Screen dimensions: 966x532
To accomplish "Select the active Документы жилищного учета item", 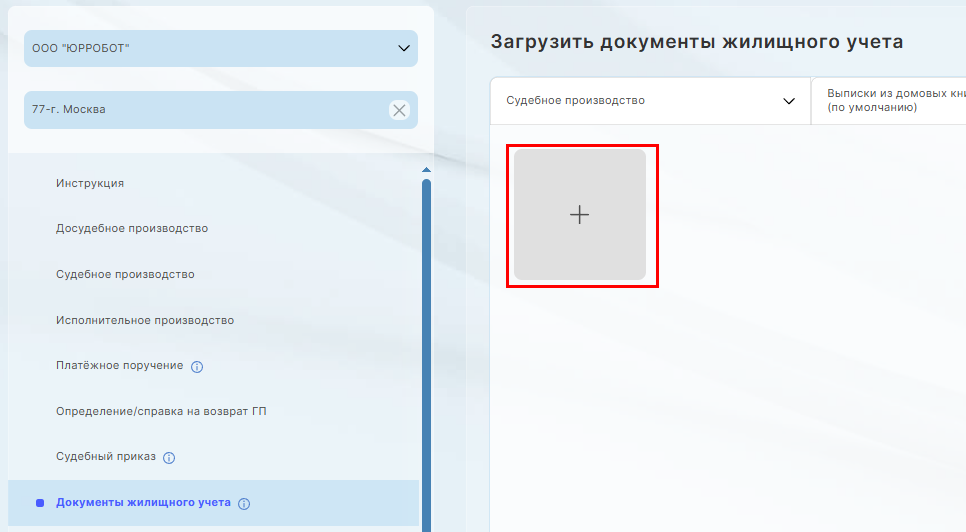I will click(x=143, y=502).
